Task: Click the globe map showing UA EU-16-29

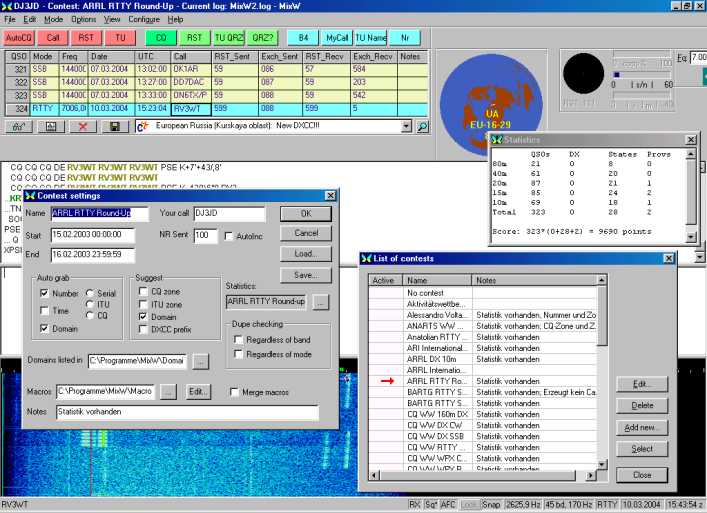Action: (x=491, y=105)
